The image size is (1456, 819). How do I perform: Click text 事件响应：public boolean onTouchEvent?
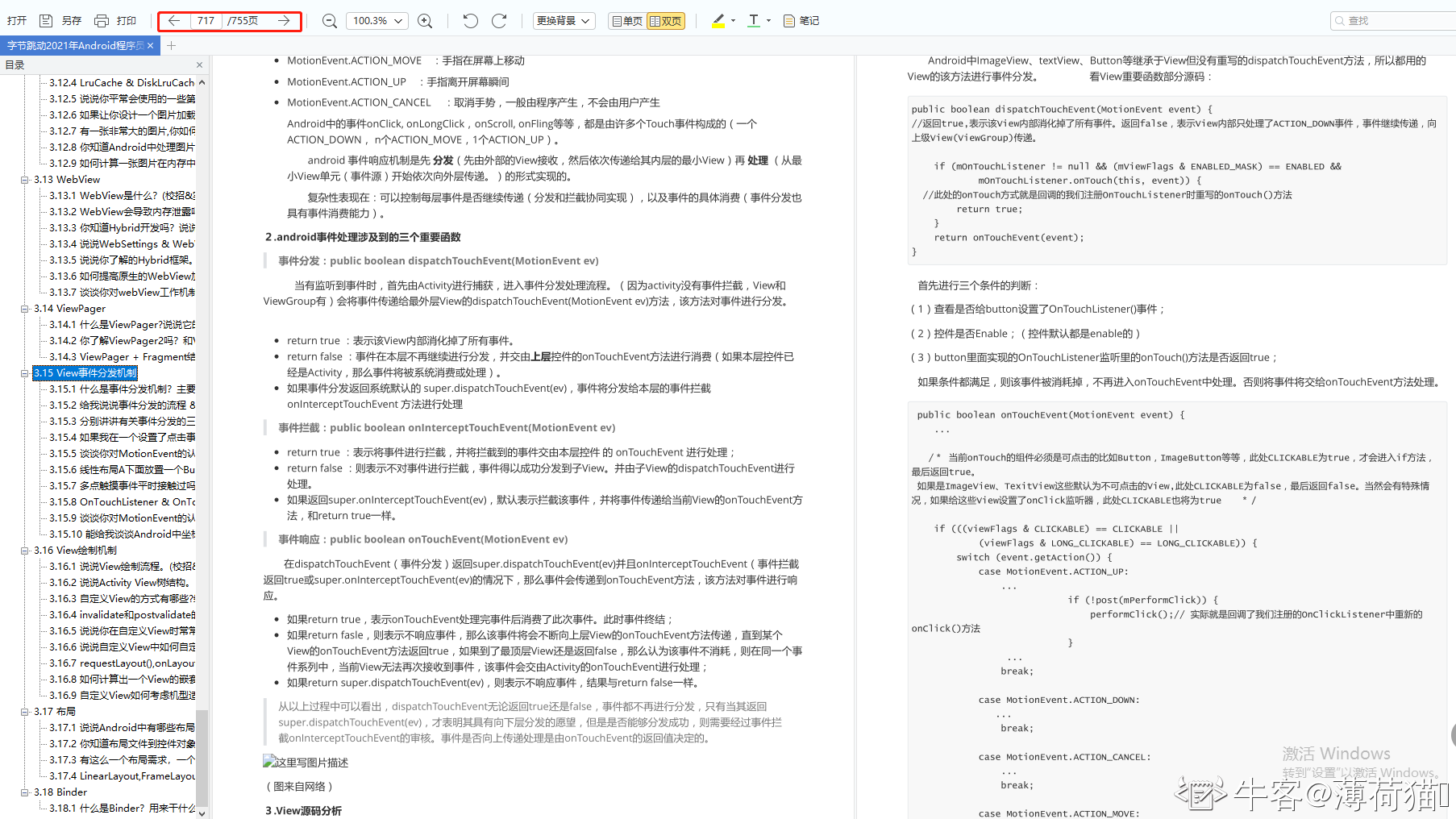423,539
